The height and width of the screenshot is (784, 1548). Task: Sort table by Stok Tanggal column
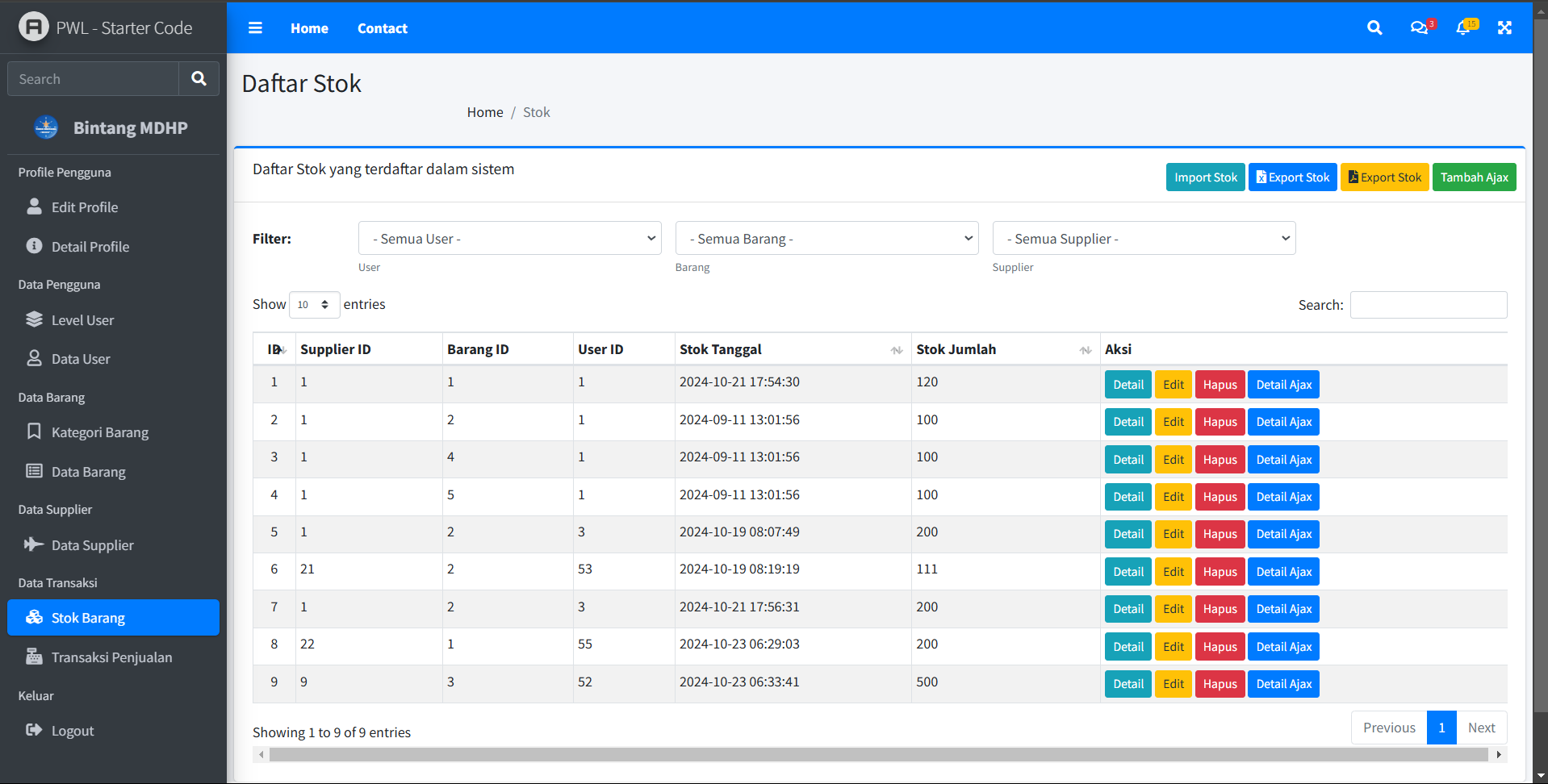point(793,349)
